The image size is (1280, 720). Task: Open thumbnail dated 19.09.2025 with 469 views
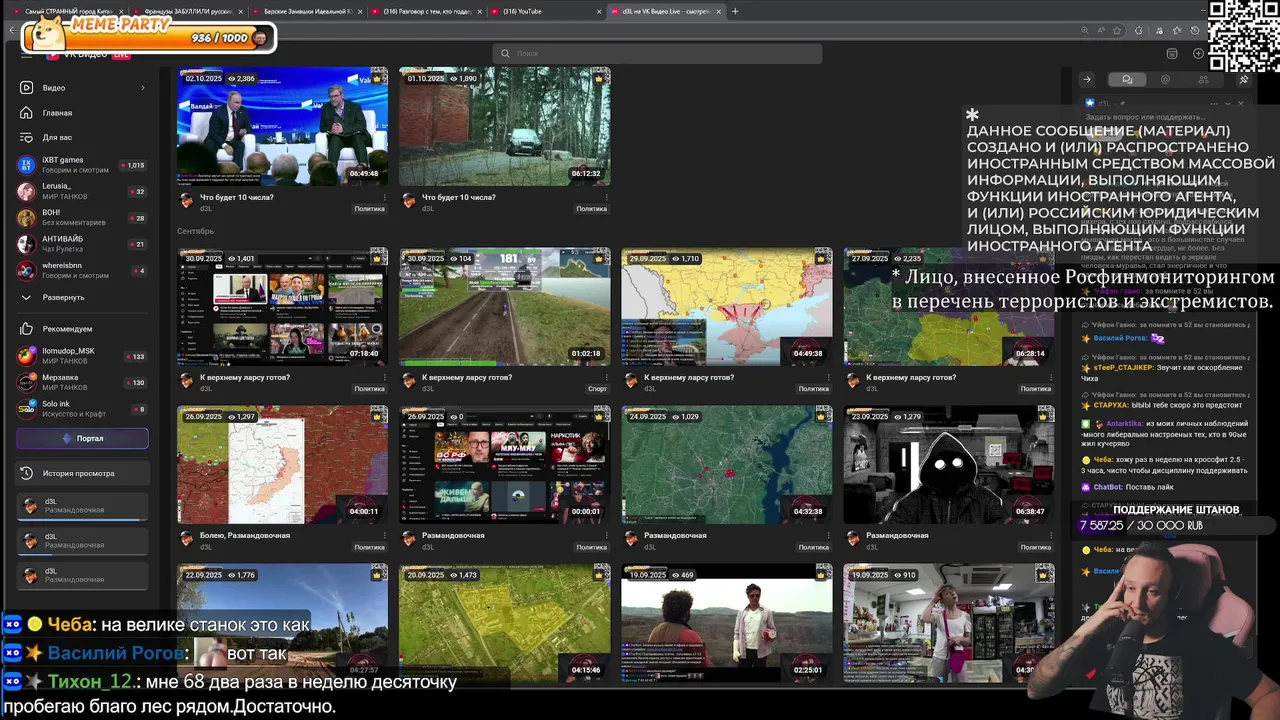point(726,622)
